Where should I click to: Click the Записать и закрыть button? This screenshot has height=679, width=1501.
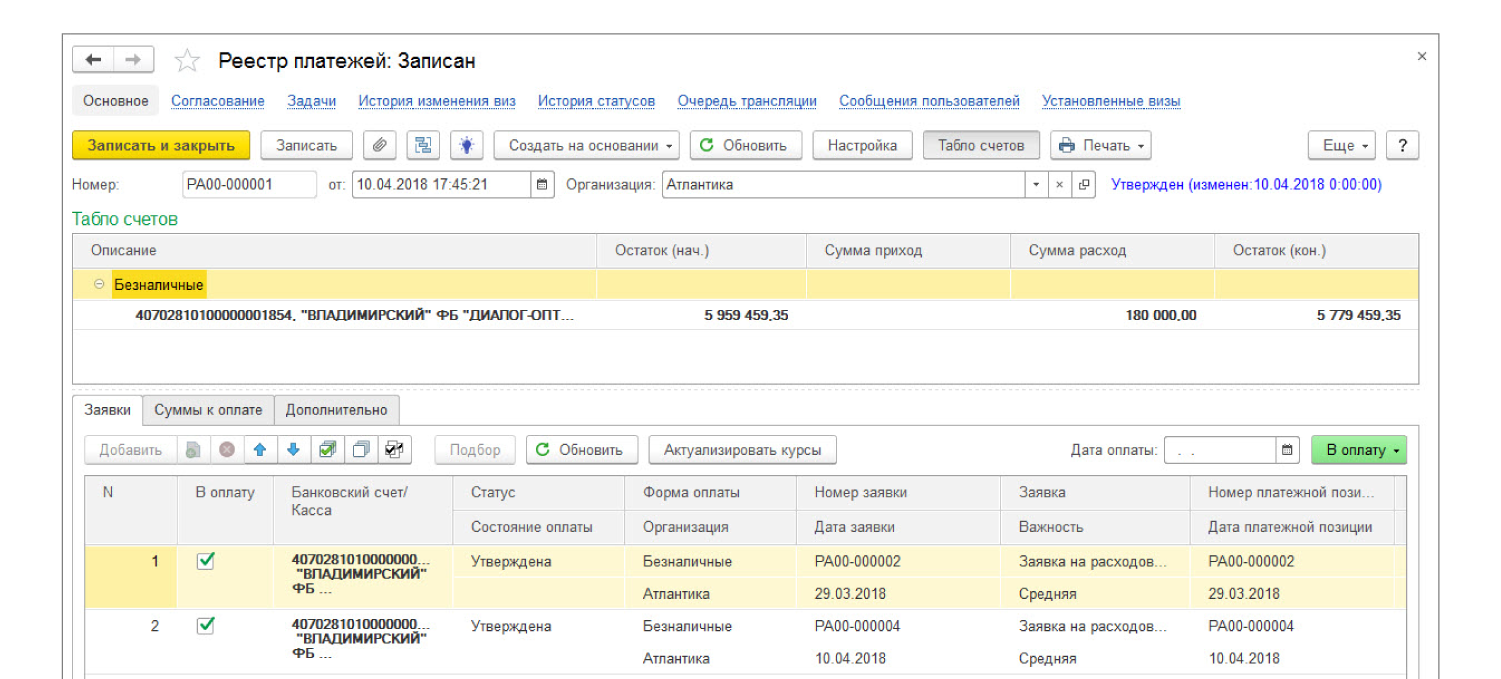[x=161, y=145]
